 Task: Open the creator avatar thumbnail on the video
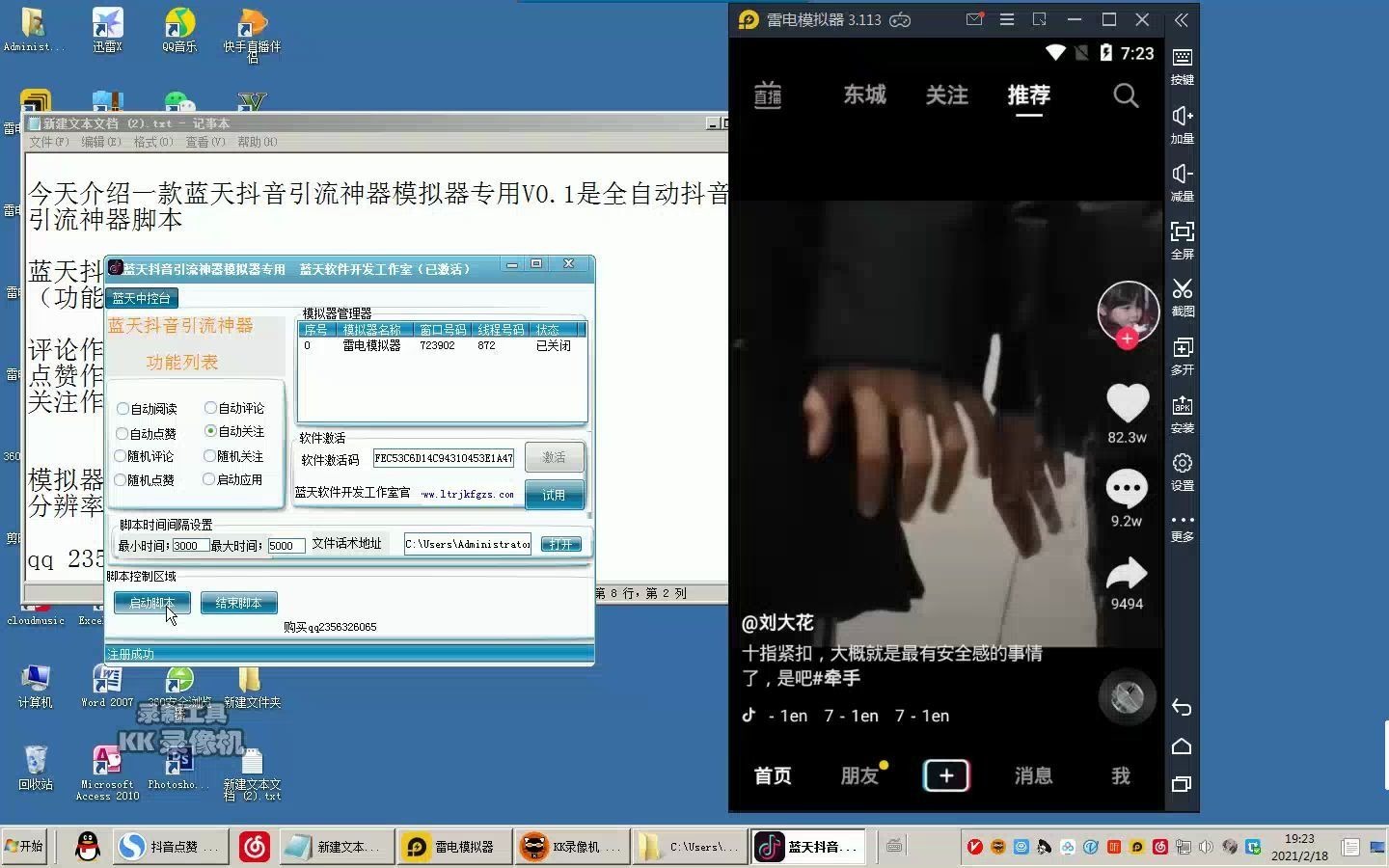(x=1128, y=311)
